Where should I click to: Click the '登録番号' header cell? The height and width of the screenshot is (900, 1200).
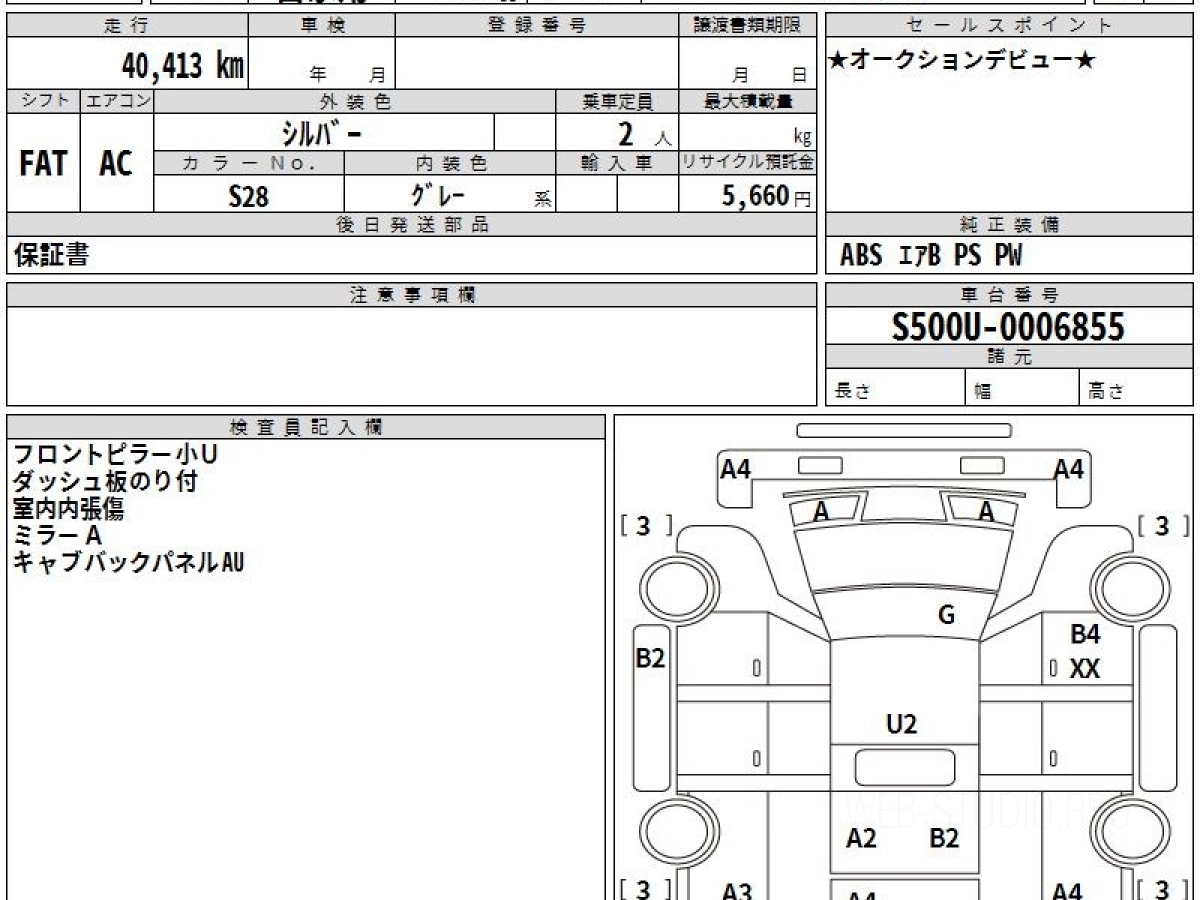pyautogui.click(x=537, y=26)
